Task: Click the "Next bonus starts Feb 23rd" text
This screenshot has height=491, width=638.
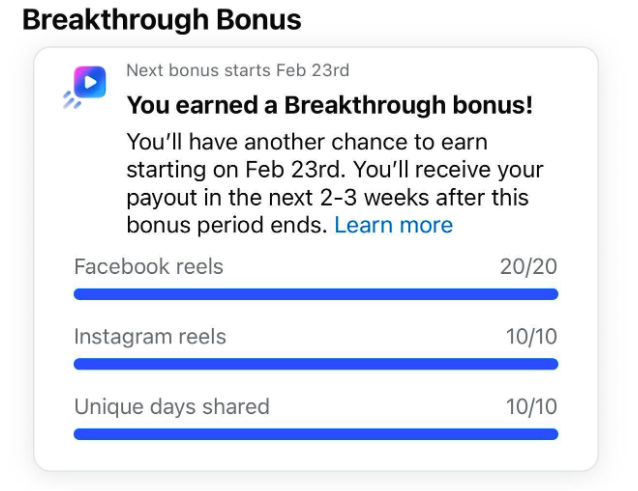Action: point(237,70)
